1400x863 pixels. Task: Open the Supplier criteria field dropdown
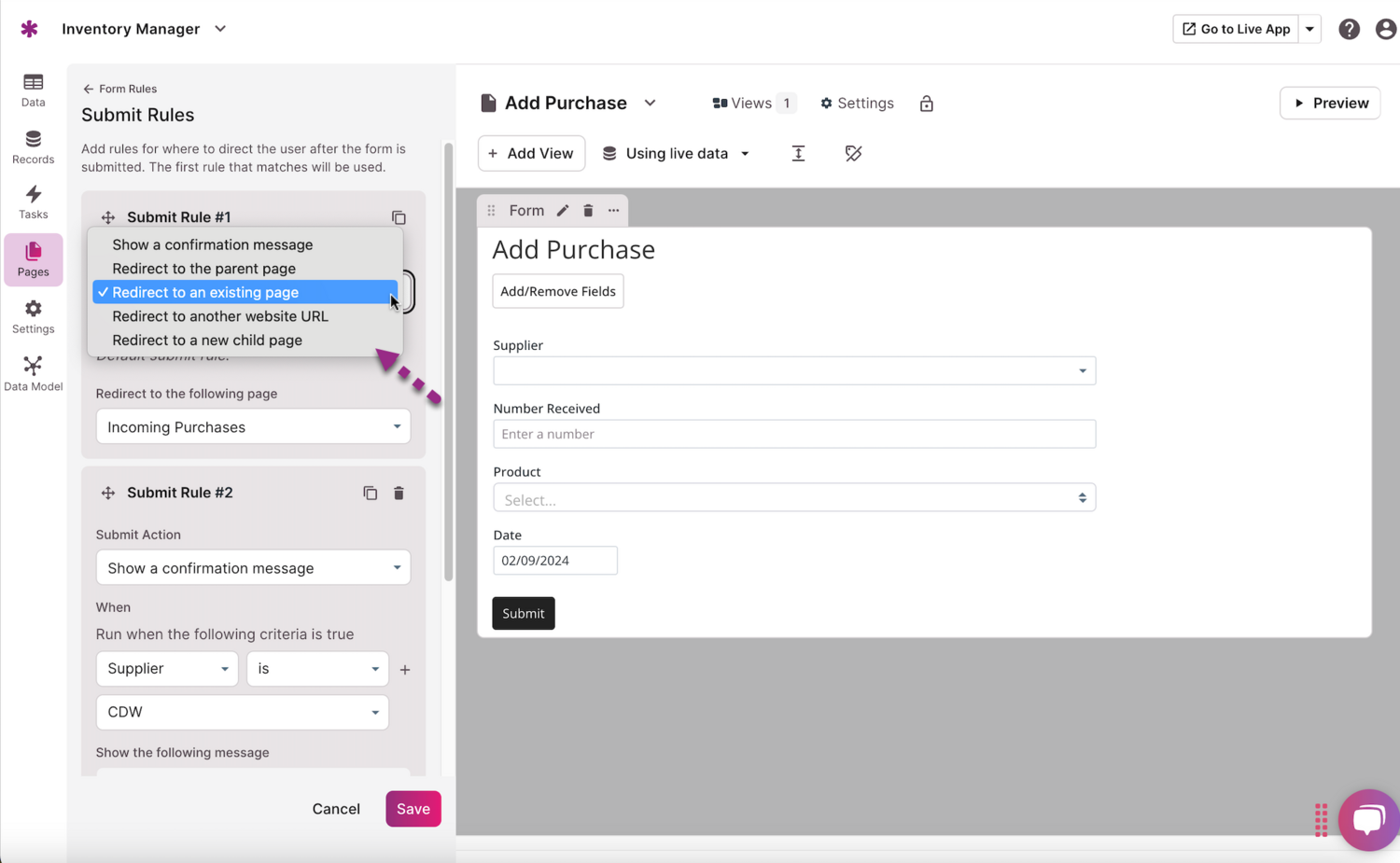click(x=167, y=668)
